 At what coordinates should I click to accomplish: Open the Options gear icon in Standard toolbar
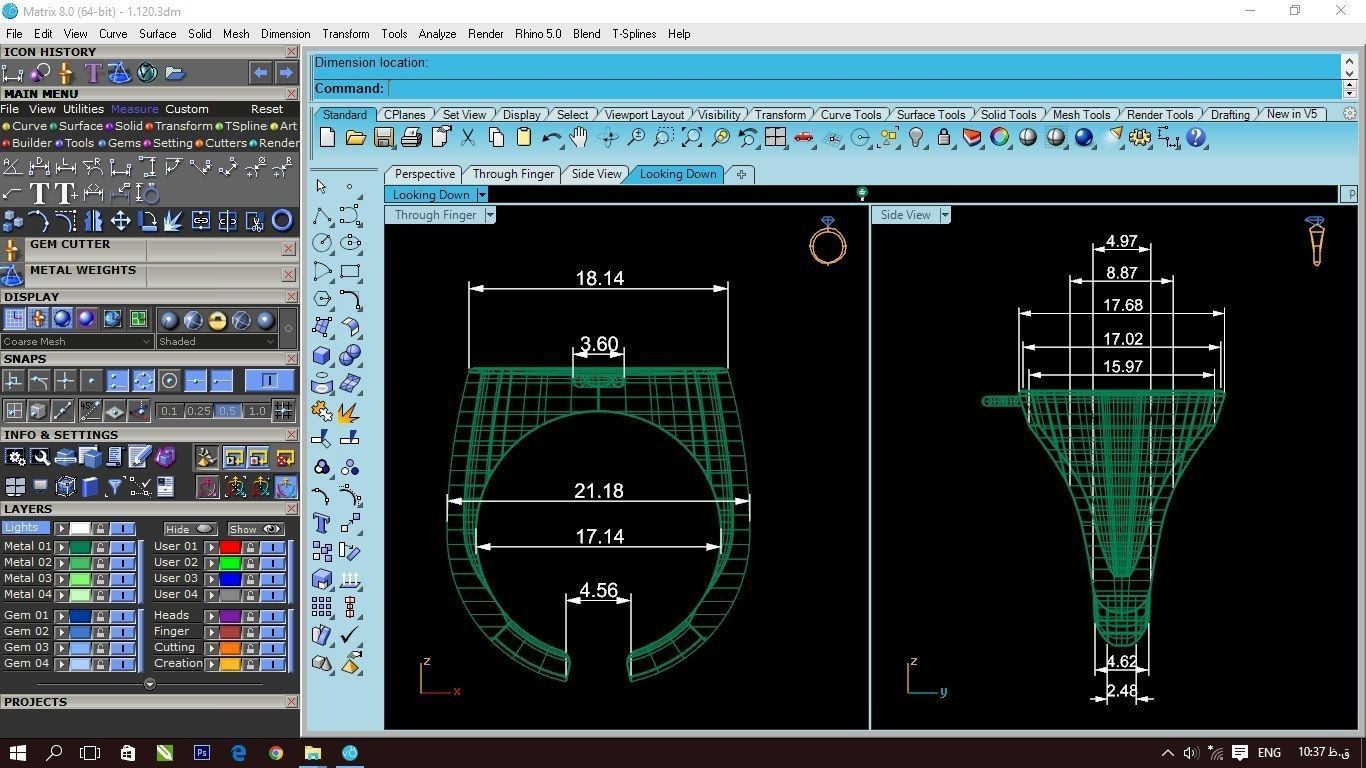(x=1140, y=138)
